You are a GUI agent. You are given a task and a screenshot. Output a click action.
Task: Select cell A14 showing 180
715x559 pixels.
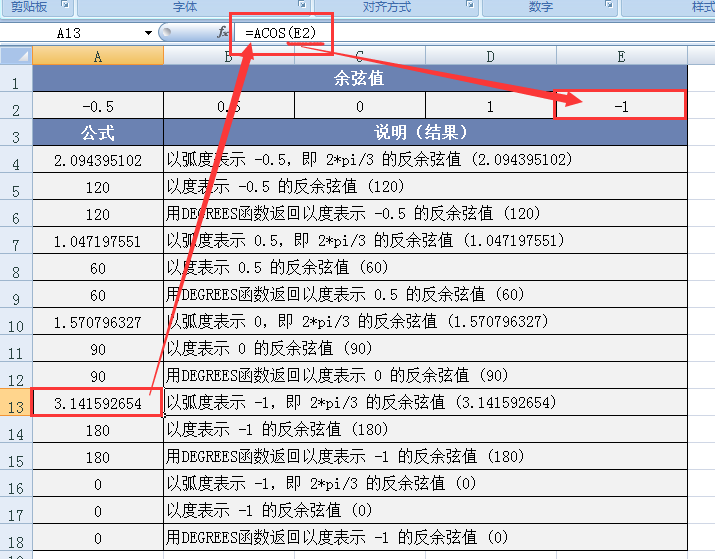click(98, 429)
